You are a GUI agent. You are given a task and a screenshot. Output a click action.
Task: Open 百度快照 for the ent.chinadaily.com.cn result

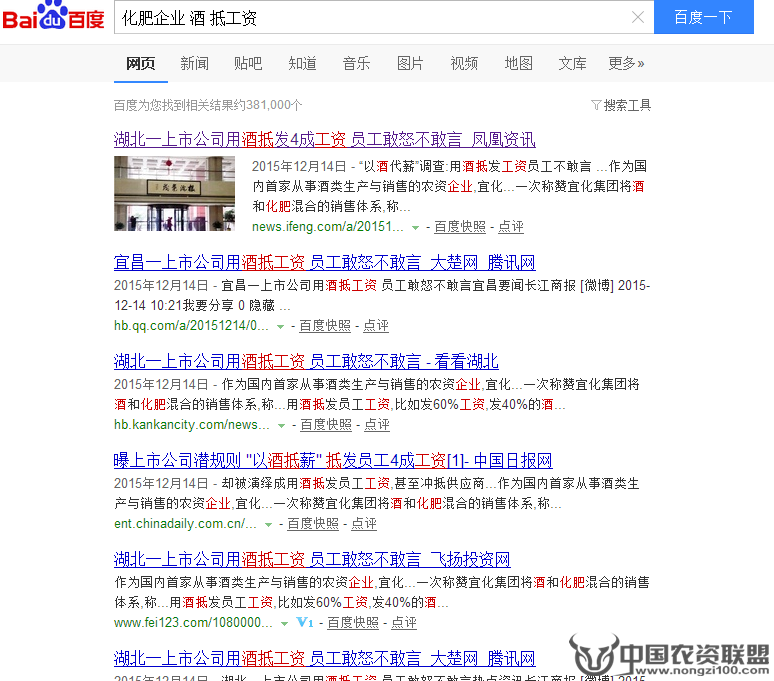click(313, 524)
